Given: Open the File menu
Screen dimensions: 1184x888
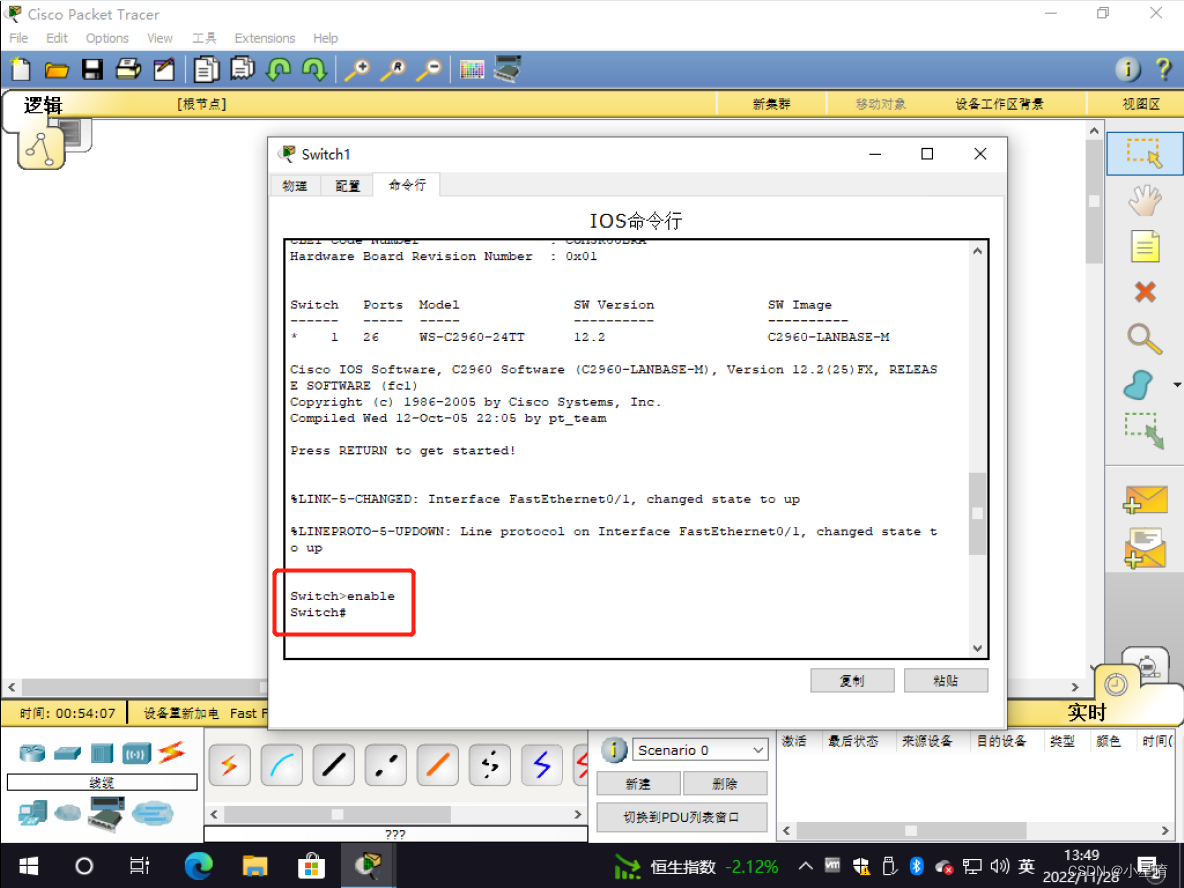Looking at the screenshot, I should point(19,38).
